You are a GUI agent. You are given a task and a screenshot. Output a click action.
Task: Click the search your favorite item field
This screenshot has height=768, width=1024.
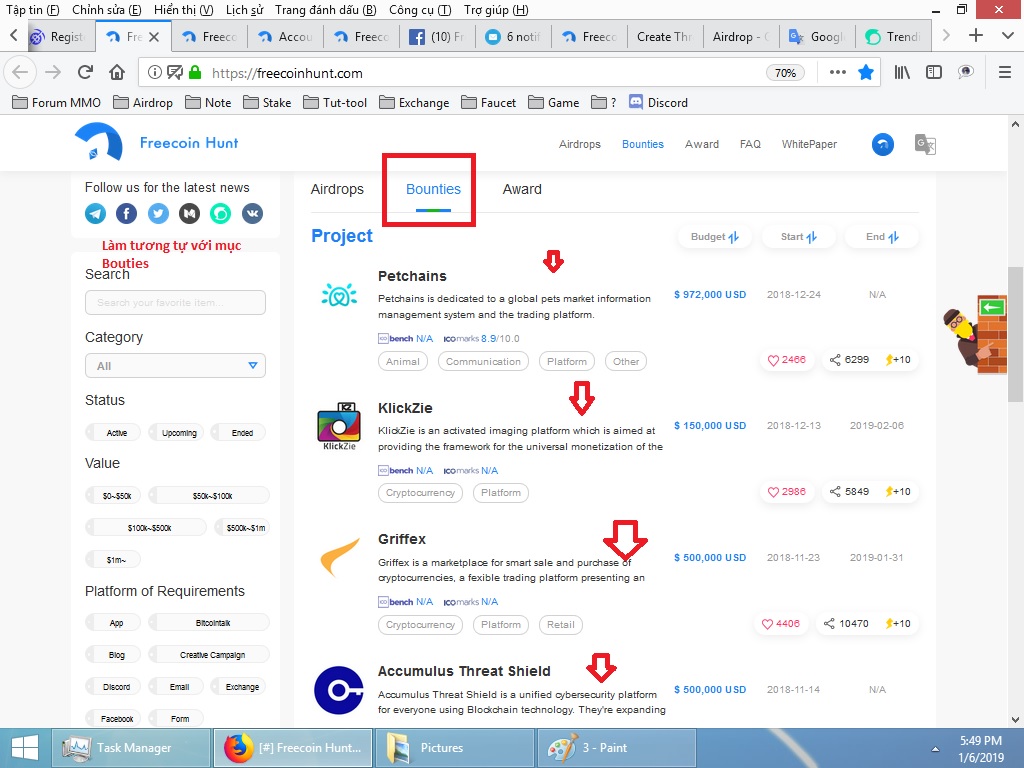pyautogui.click(x=175, y=302)
